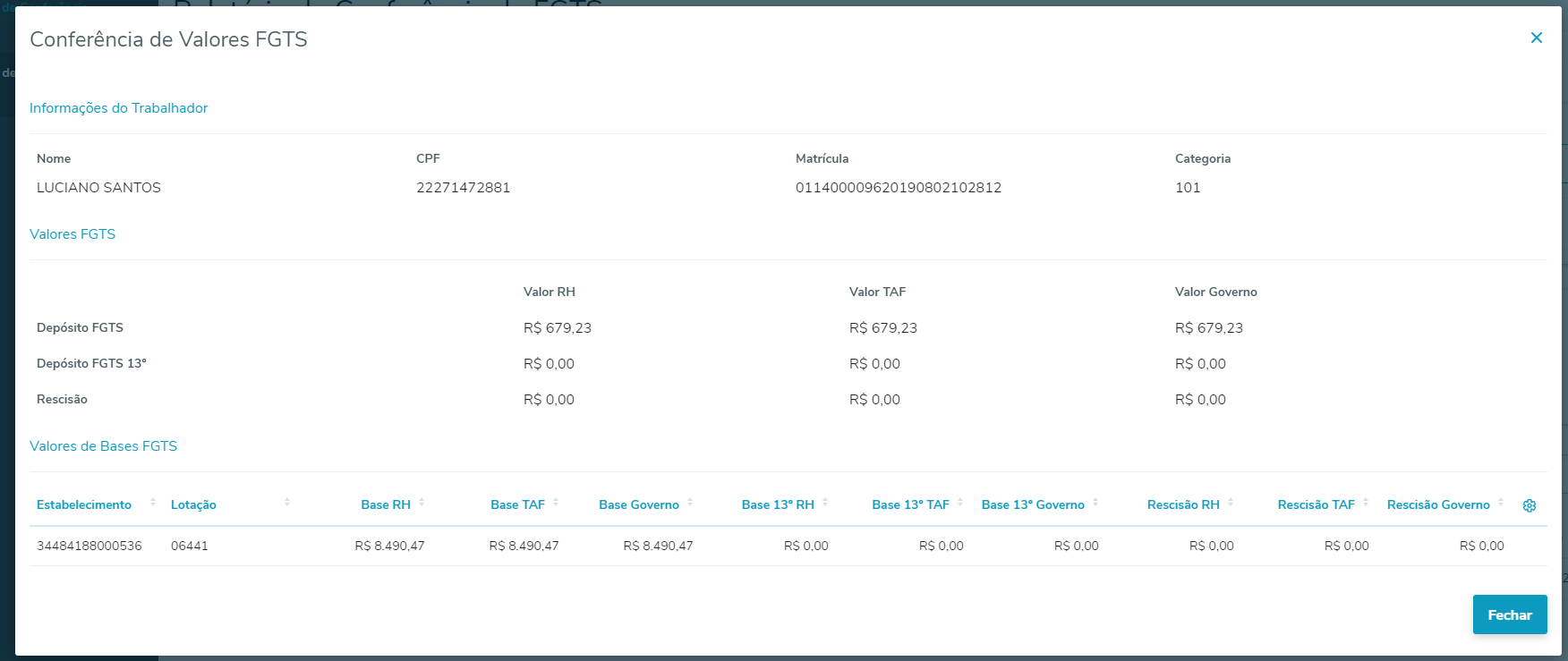Click establishment cell 34484188000536
This screenshot has height=661, width=1568.
coord(89,546)
